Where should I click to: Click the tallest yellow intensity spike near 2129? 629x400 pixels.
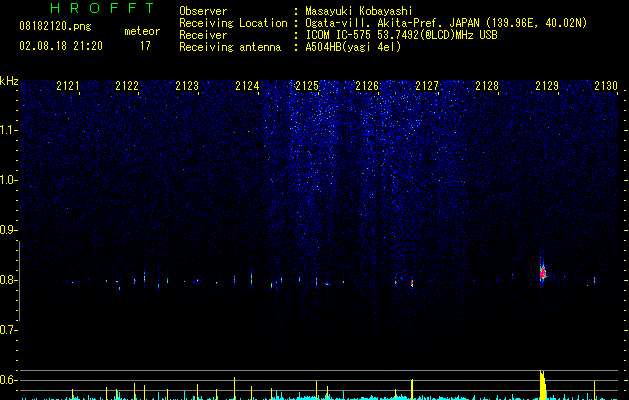click(x=542, y=385)
